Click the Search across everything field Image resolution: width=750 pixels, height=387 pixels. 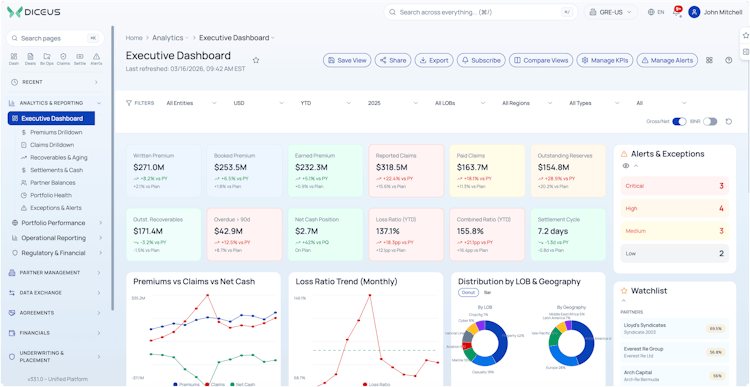click(481, 12)
